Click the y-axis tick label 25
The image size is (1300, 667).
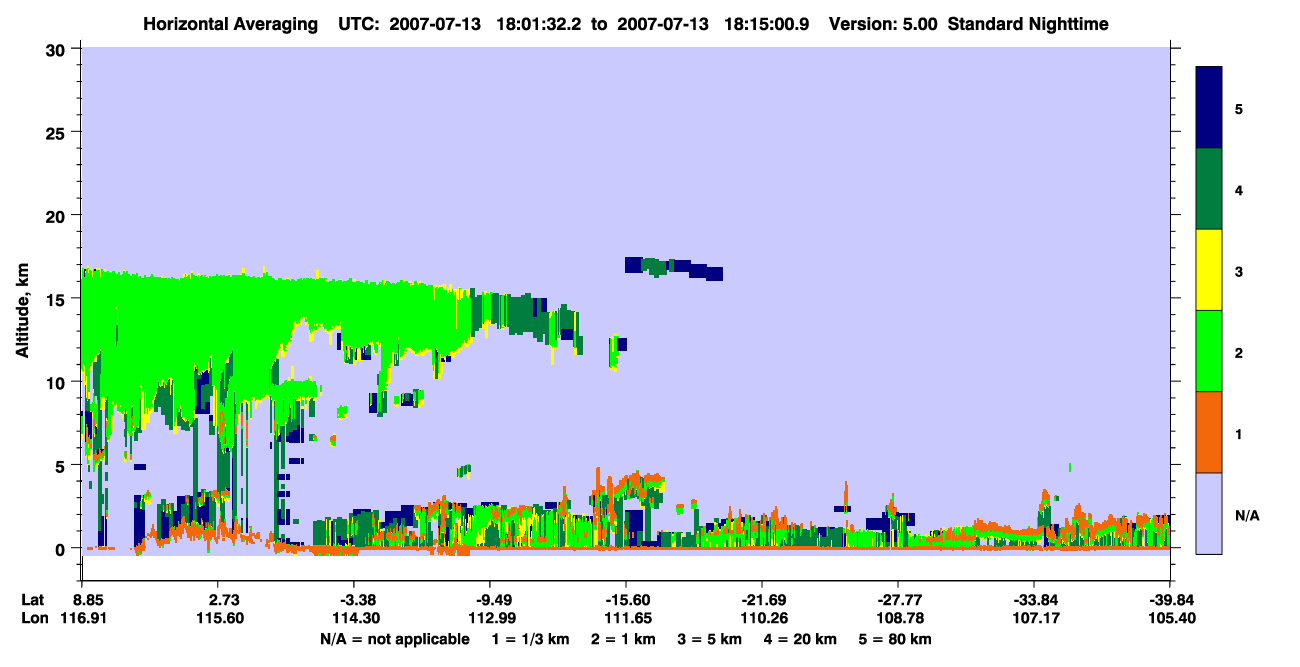pos(58,133)
